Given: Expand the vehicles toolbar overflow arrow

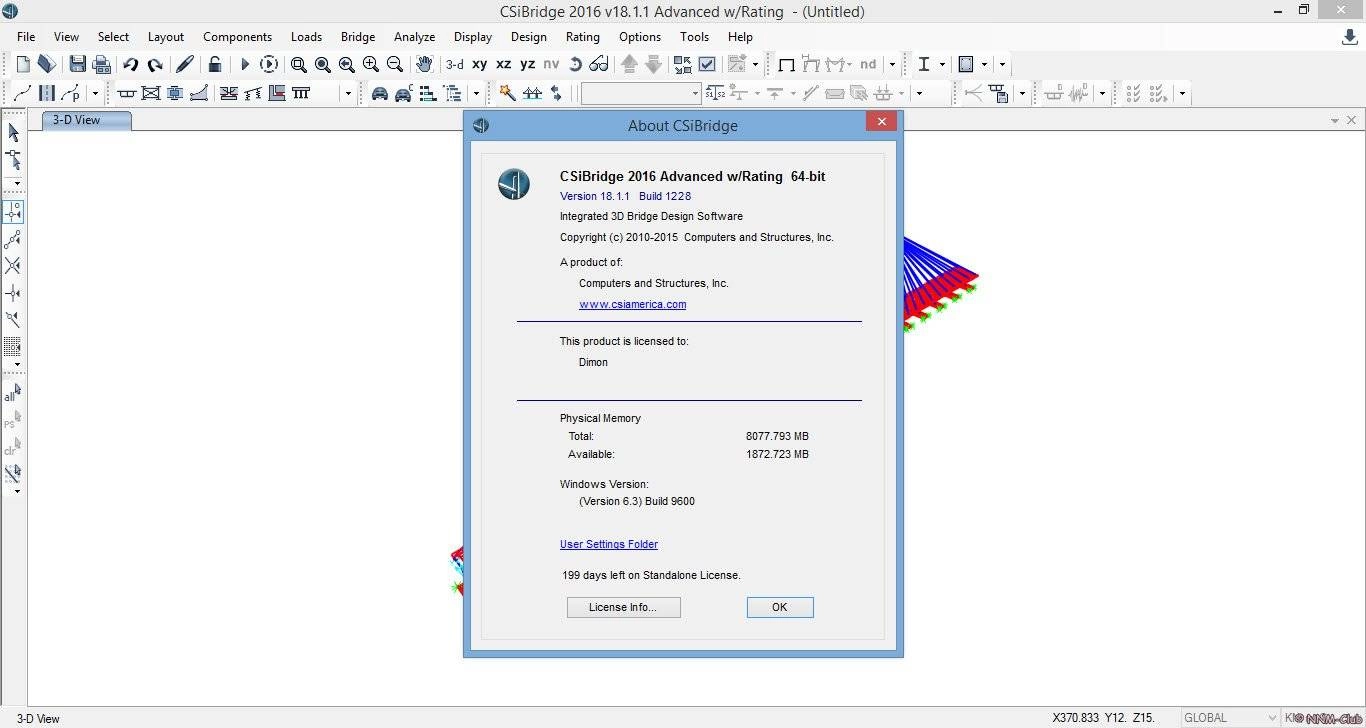Looking at the screenshot, I should (x=476, y=93).
